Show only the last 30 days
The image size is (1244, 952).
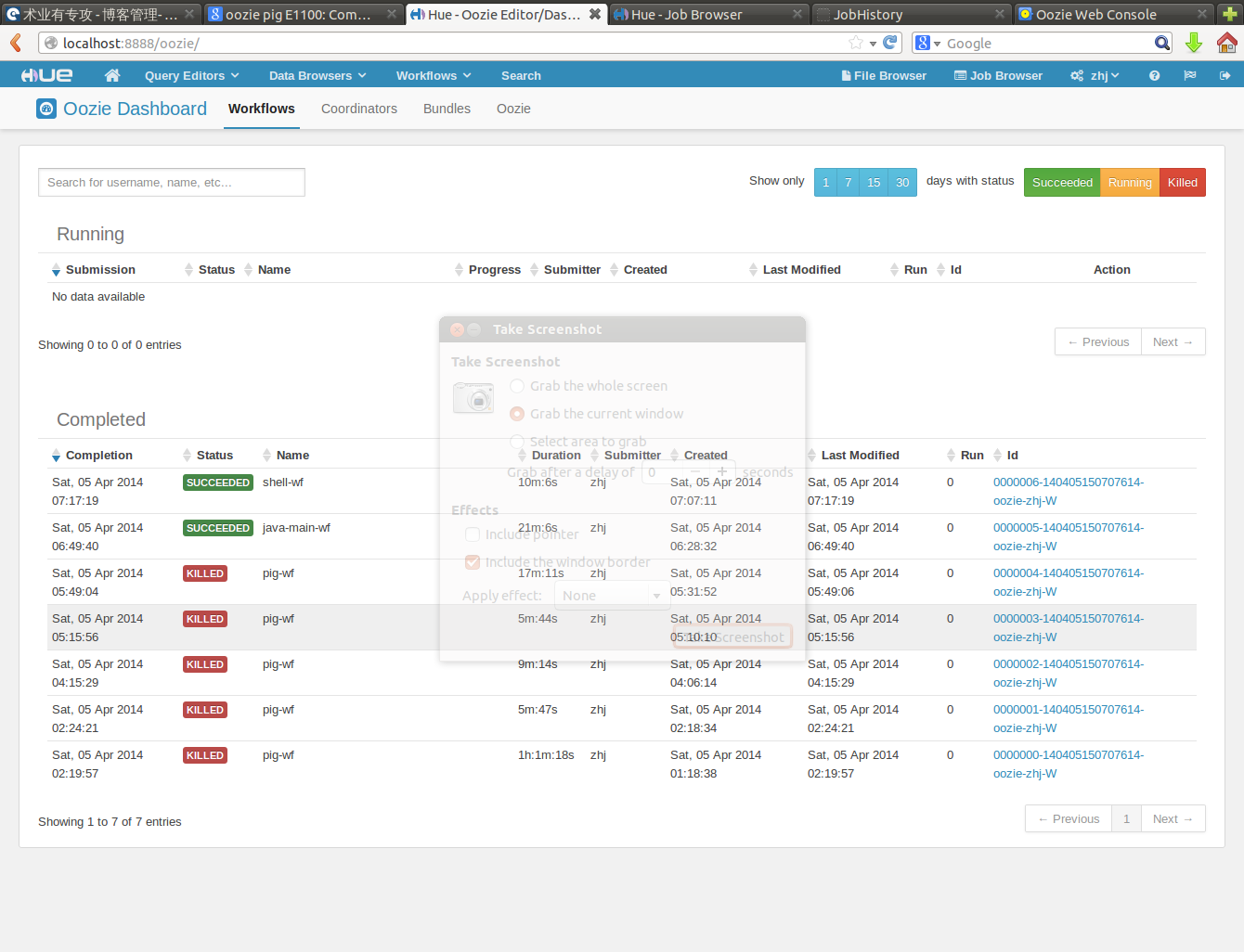pyautogui.click(x=902, y=183)
